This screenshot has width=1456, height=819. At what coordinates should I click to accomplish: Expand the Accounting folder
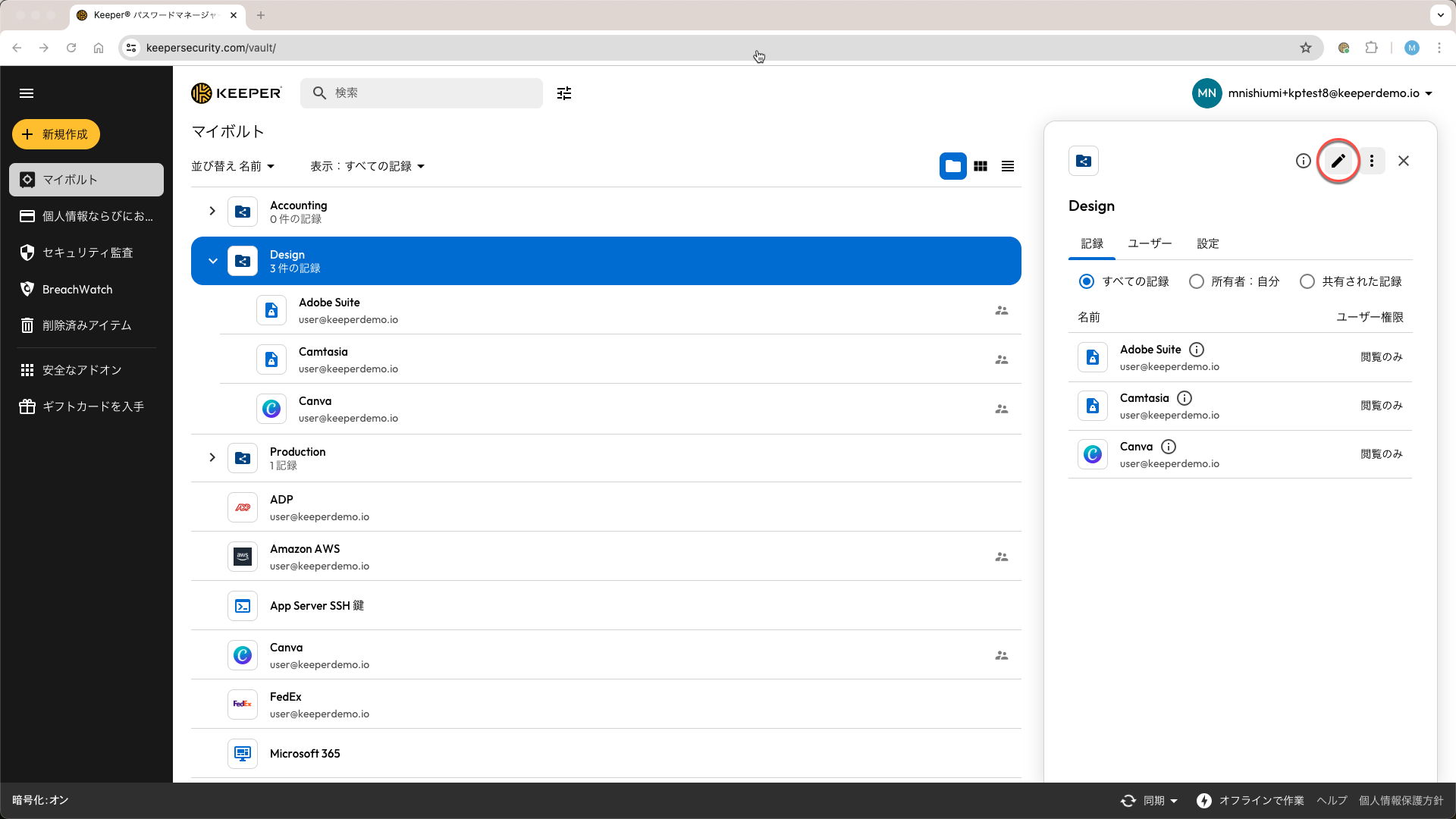click(212, 211)
